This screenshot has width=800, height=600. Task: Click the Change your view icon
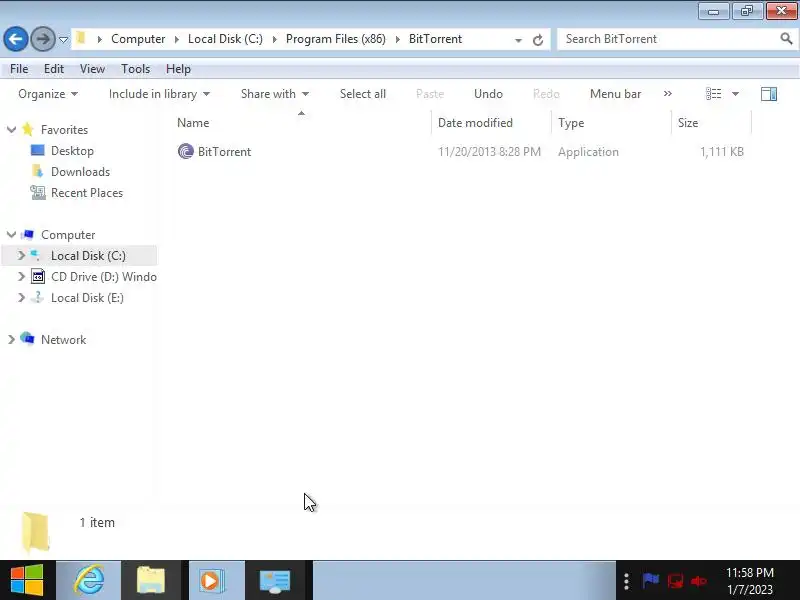coord(713,94)
